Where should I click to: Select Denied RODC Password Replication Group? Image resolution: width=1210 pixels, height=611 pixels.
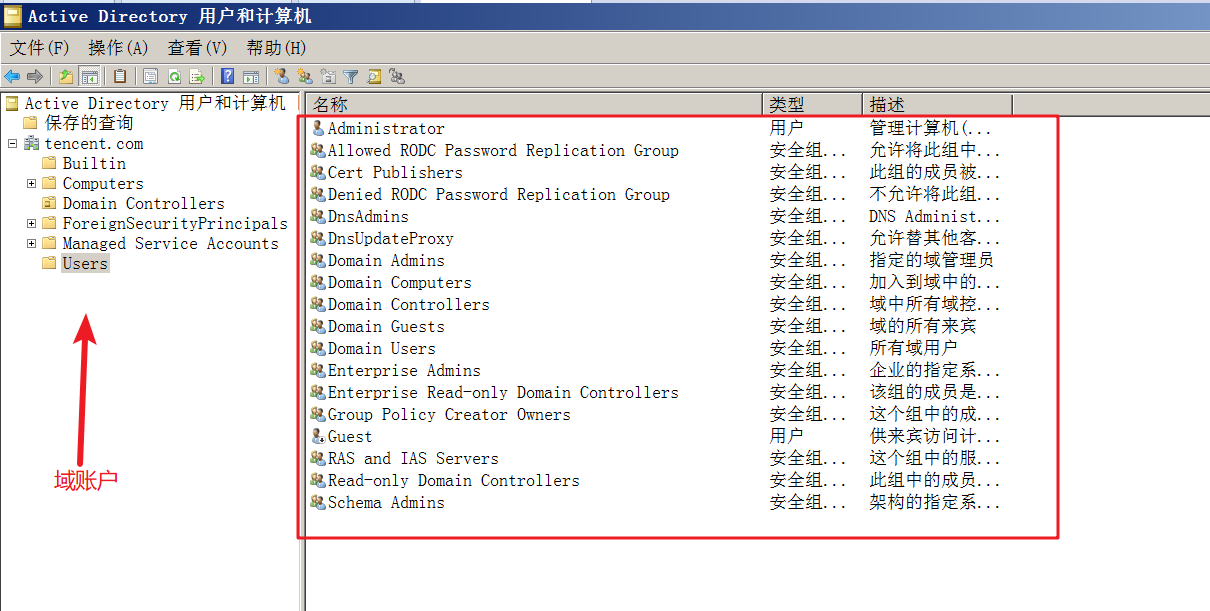tap(499, 194)
